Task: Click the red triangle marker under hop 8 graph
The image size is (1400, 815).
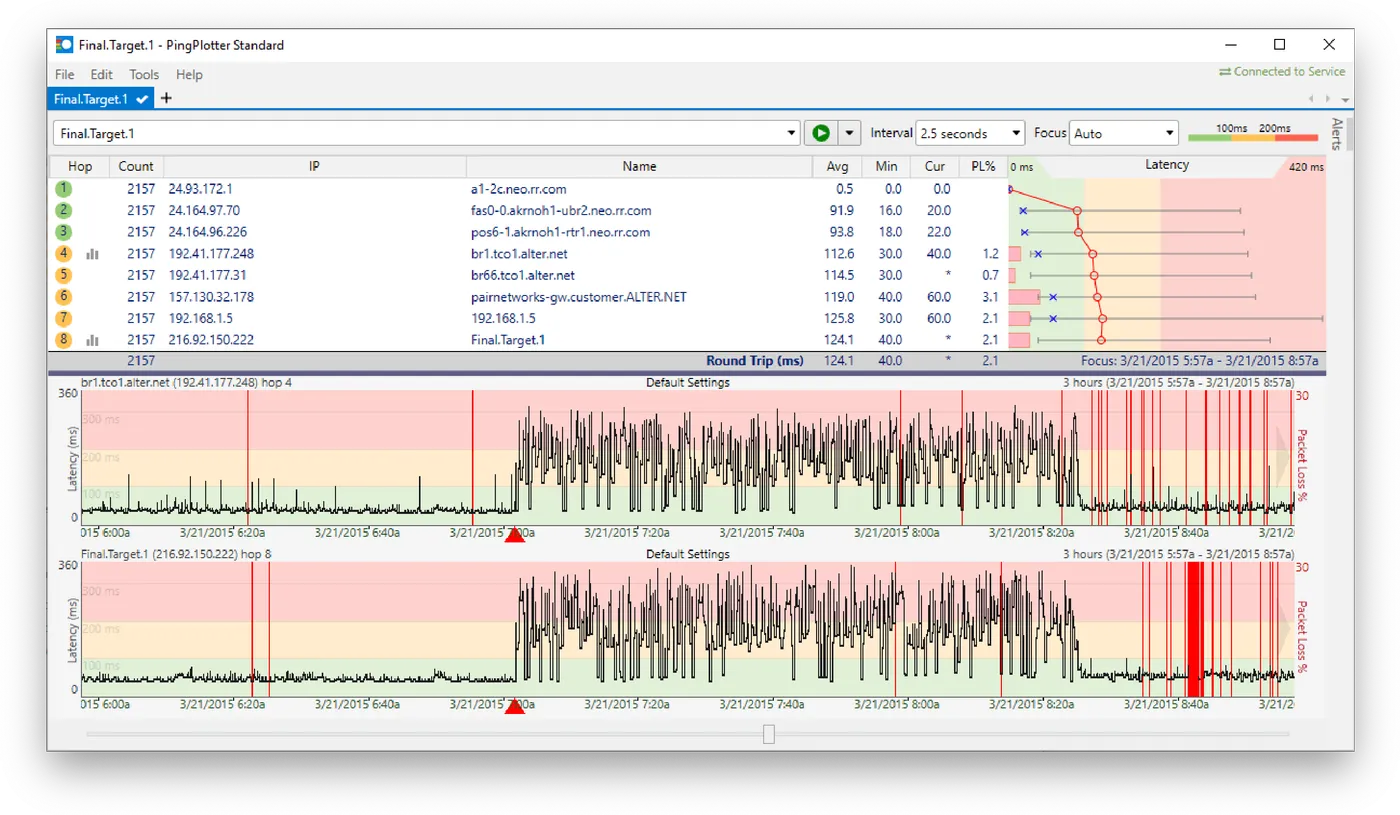Action: click(515, 707)
